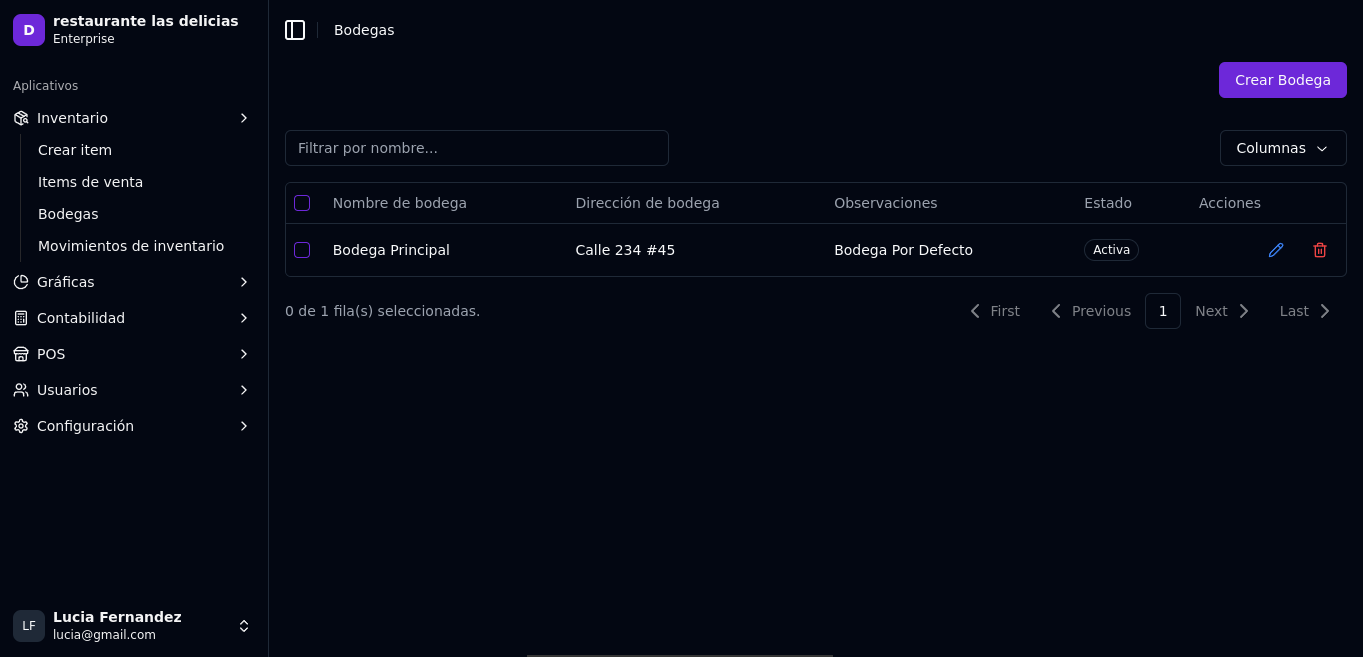The width and height of the screenshot is (1363, 657).
Task: Go to Items de venta
Action: (90, 182)
